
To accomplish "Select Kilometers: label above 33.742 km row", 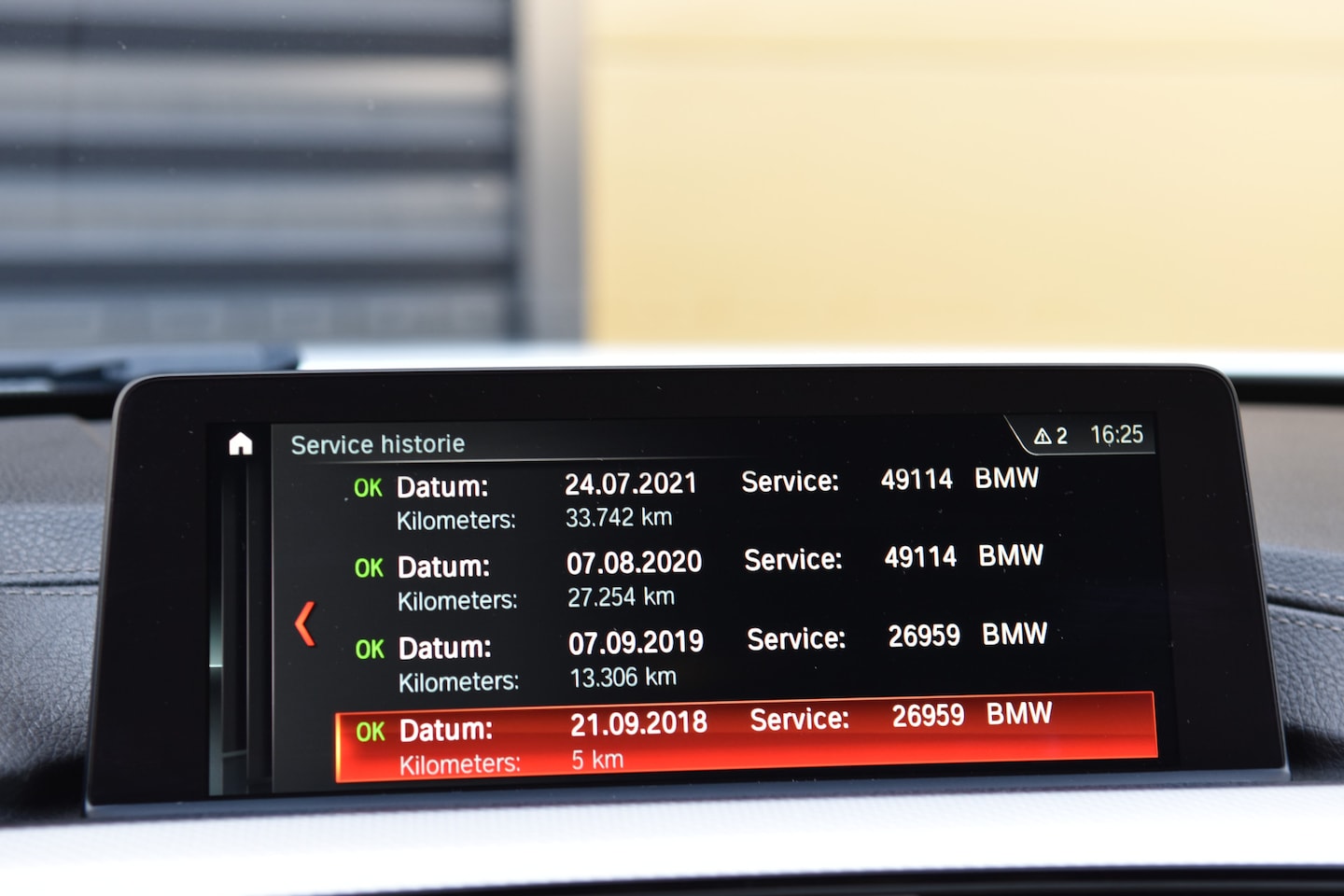I will point(455,520).
